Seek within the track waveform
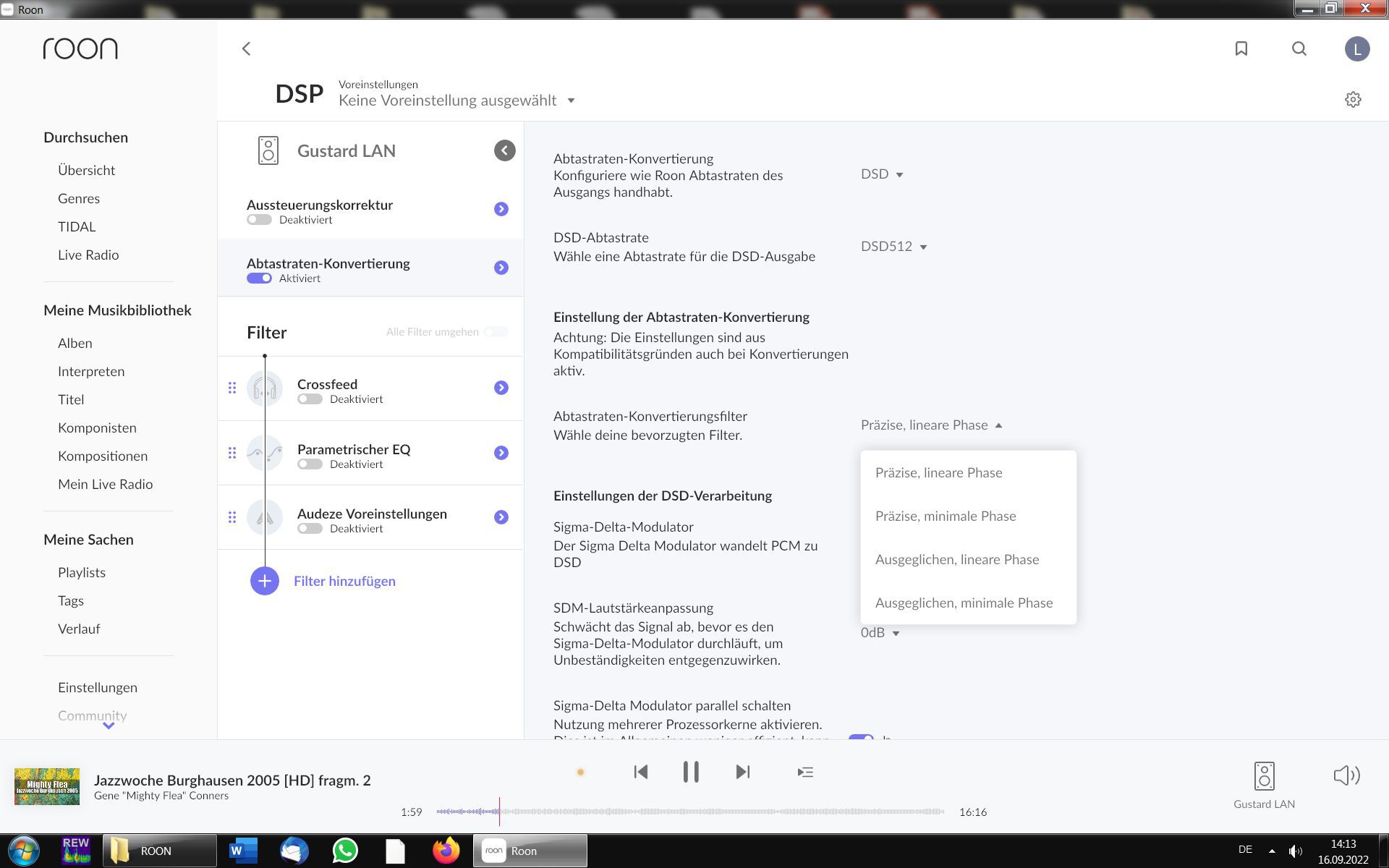The image size is (1389, 868). coord(690,812)
